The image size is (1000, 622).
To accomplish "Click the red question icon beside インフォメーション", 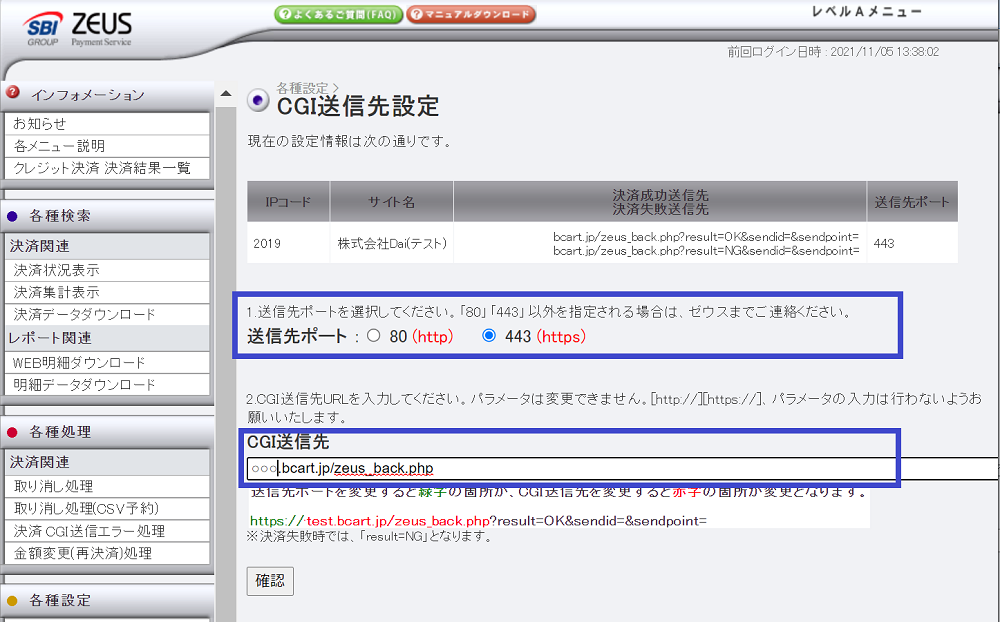I will pos(12,93).
